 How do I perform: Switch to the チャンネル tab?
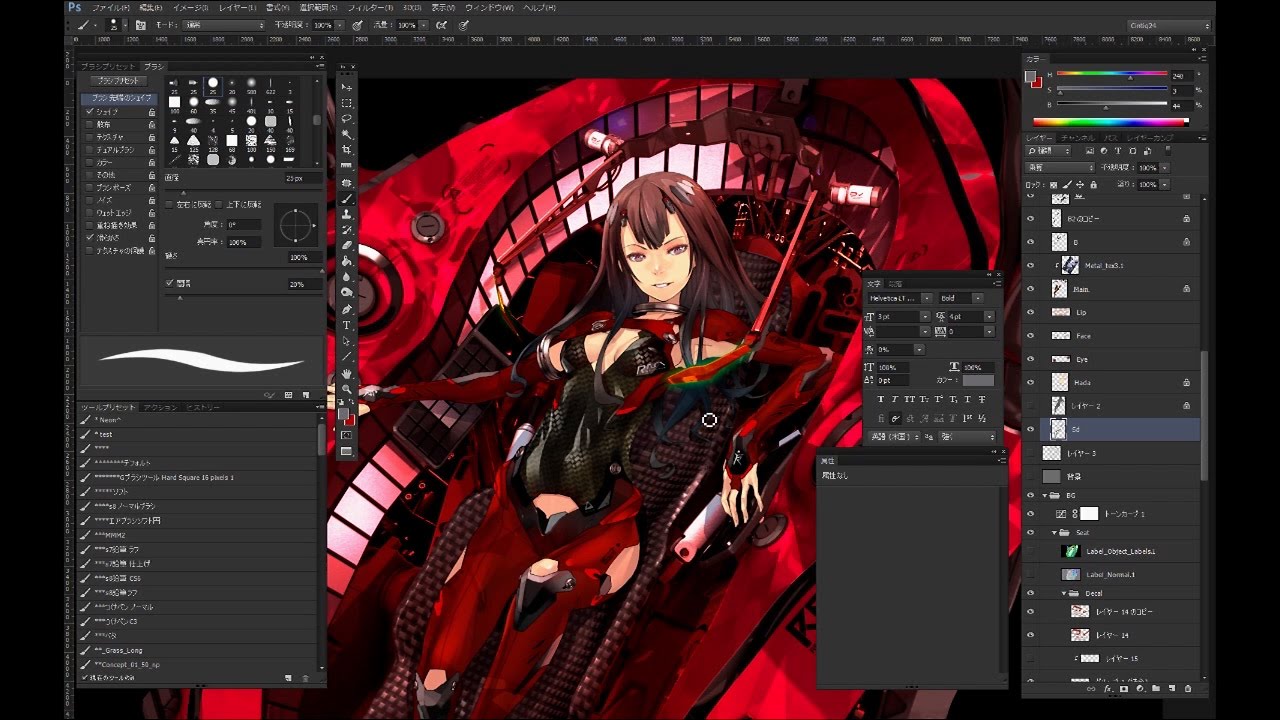[x=1078, y=137]
